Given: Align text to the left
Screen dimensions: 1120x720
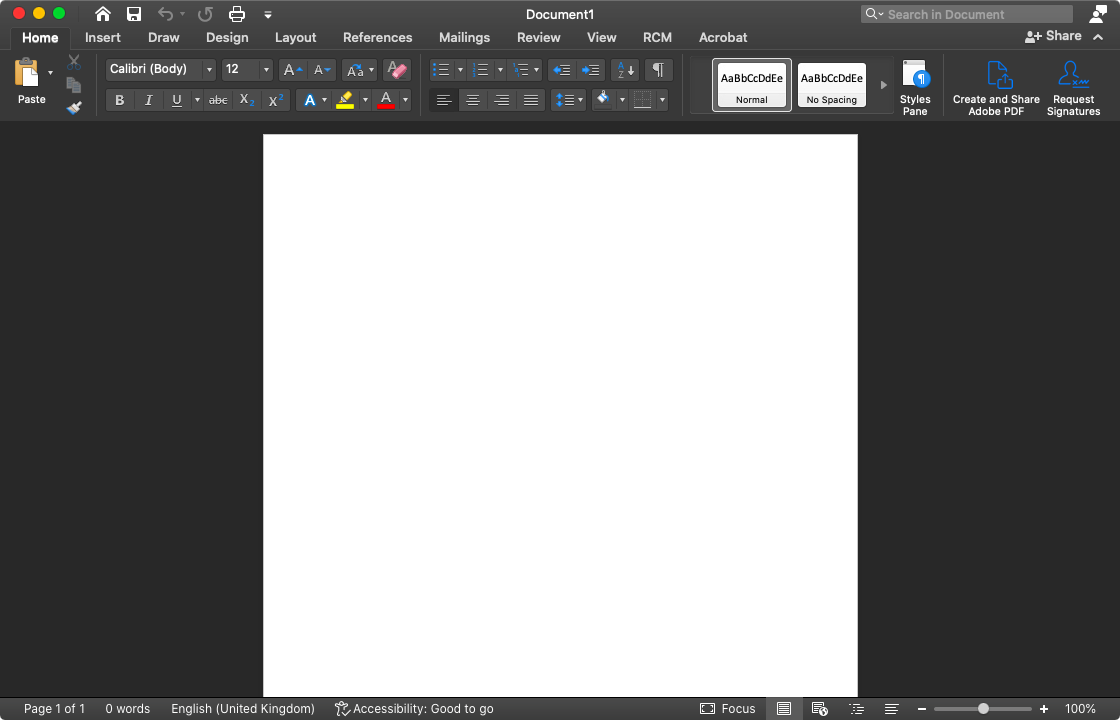Looking at the screenshot, I should point(444,101).
